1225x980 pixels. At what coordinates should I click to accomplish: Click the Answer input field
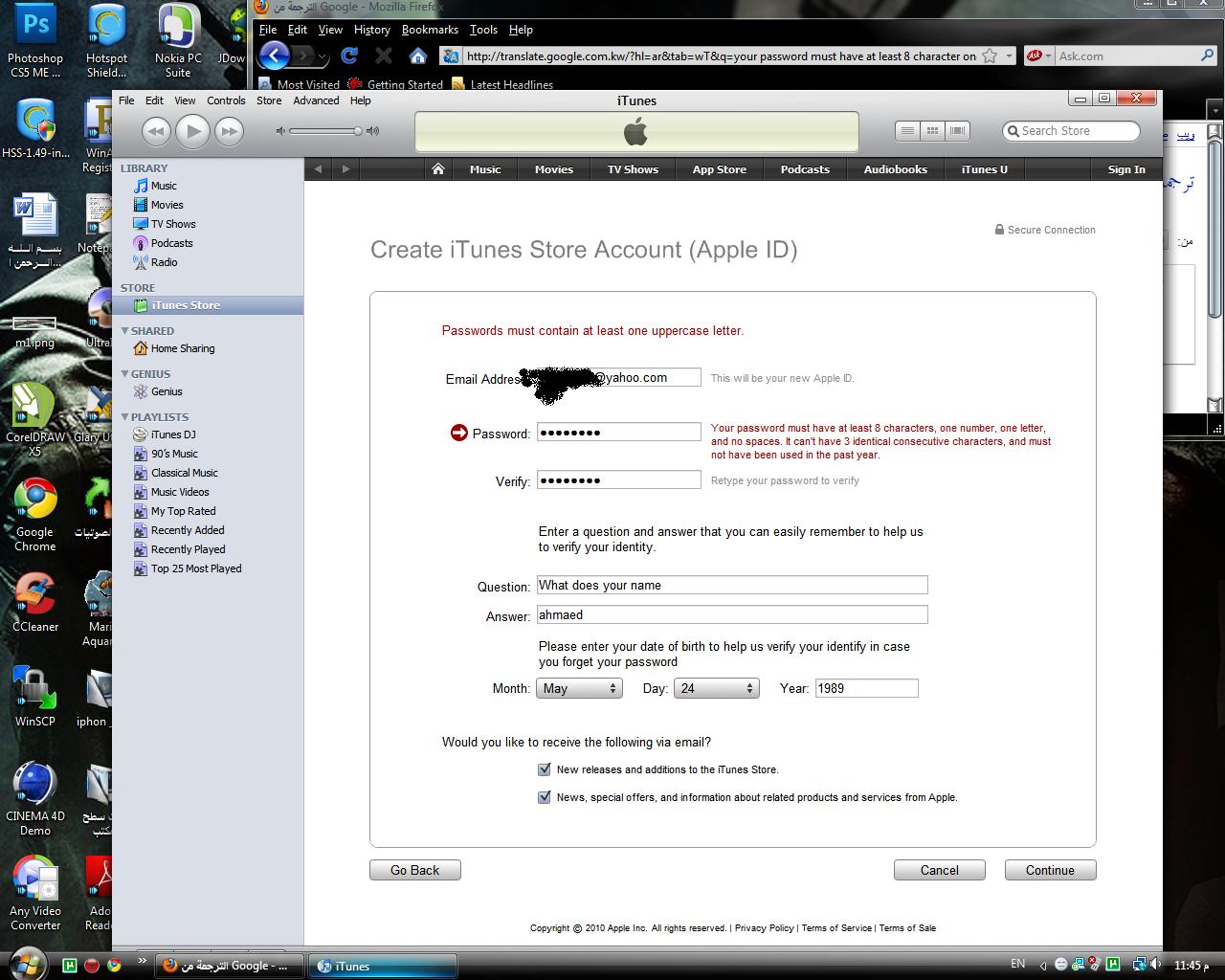[x=732, y=614]
